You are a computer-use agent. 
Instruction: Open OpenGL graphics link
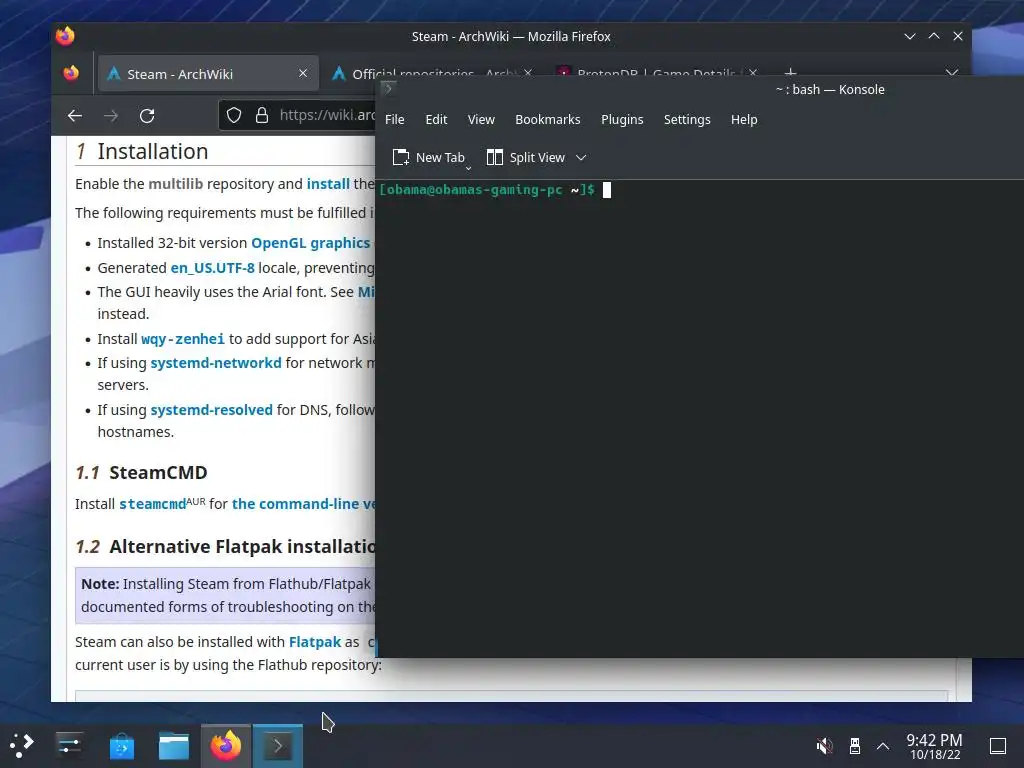click(311, 243)
